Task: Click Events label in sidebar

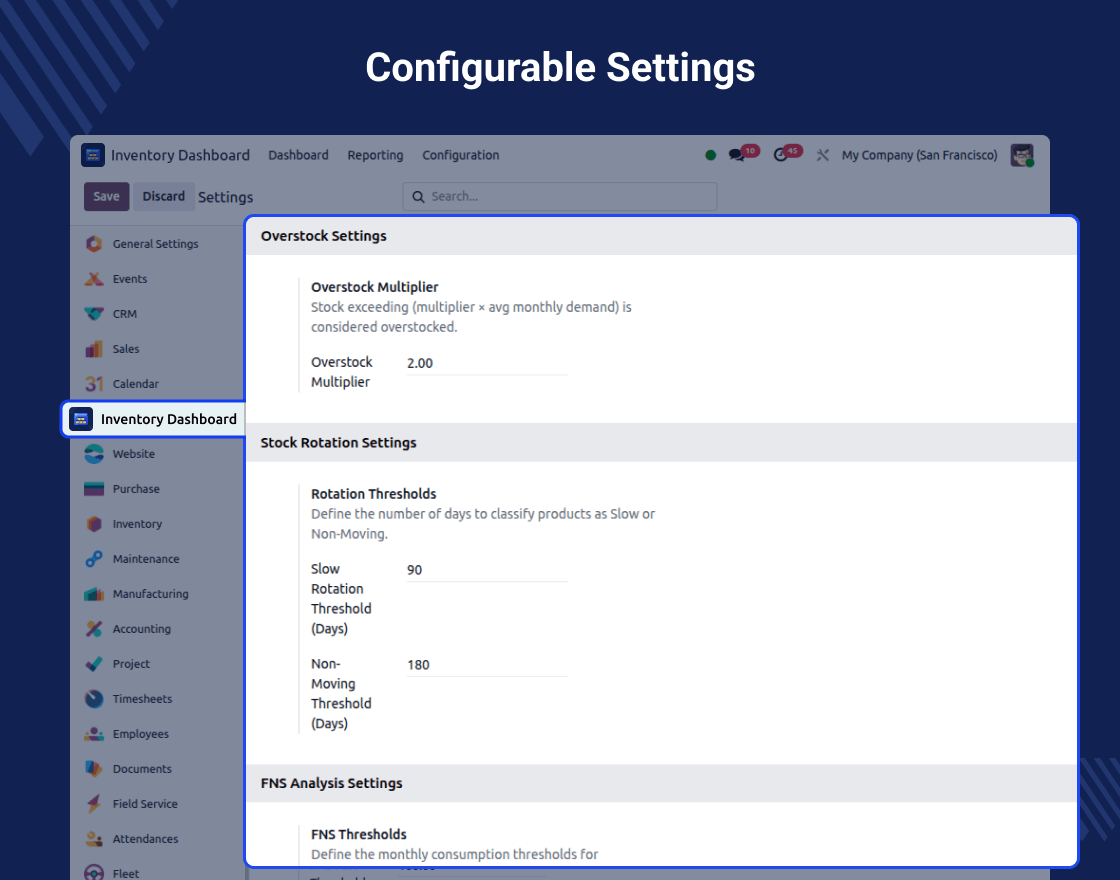Action: (130, 279)
